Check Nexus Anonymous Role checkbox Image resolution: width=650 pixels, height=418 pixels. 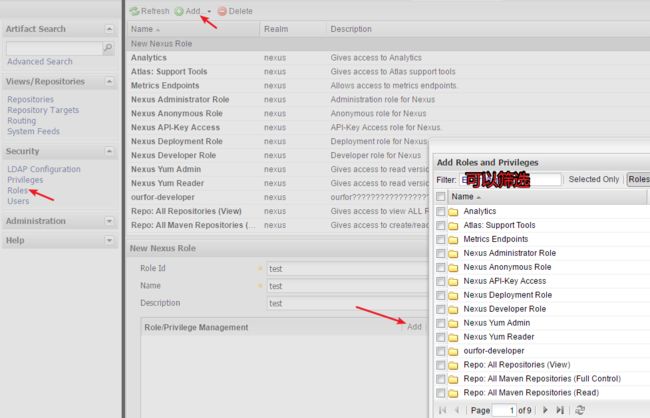pyautogui.click(x=441, y=267)
